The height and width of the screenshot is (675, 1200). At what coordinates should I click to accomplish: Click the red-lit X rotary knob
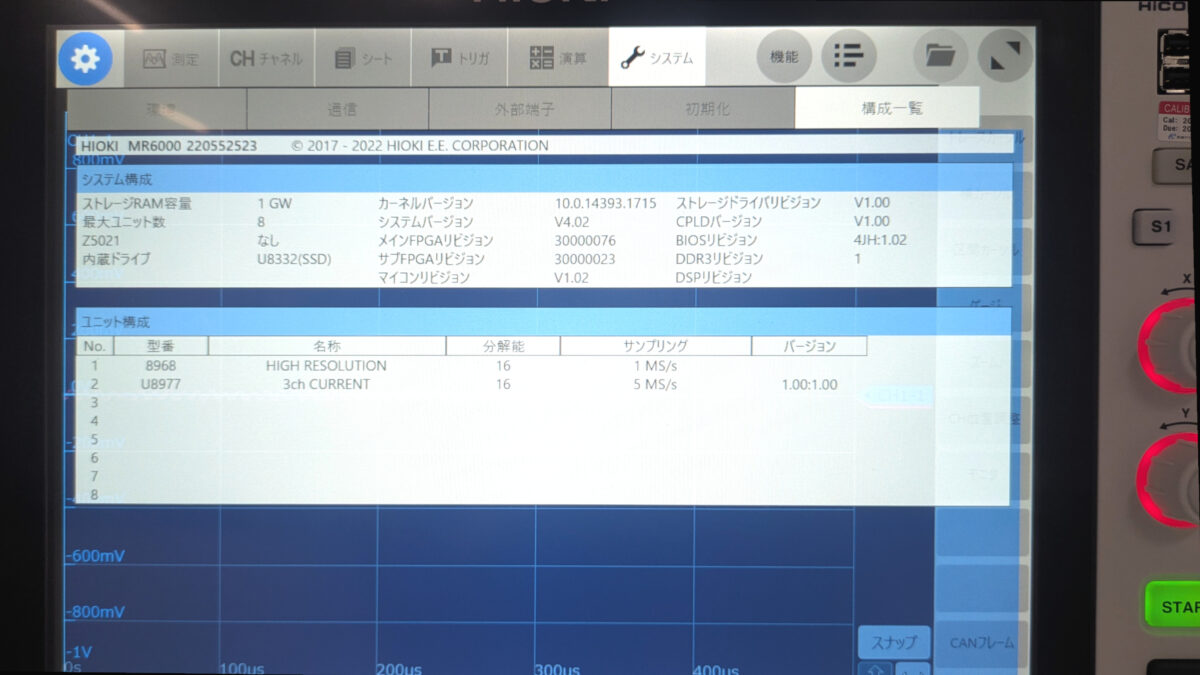[x=1169, y=344]
